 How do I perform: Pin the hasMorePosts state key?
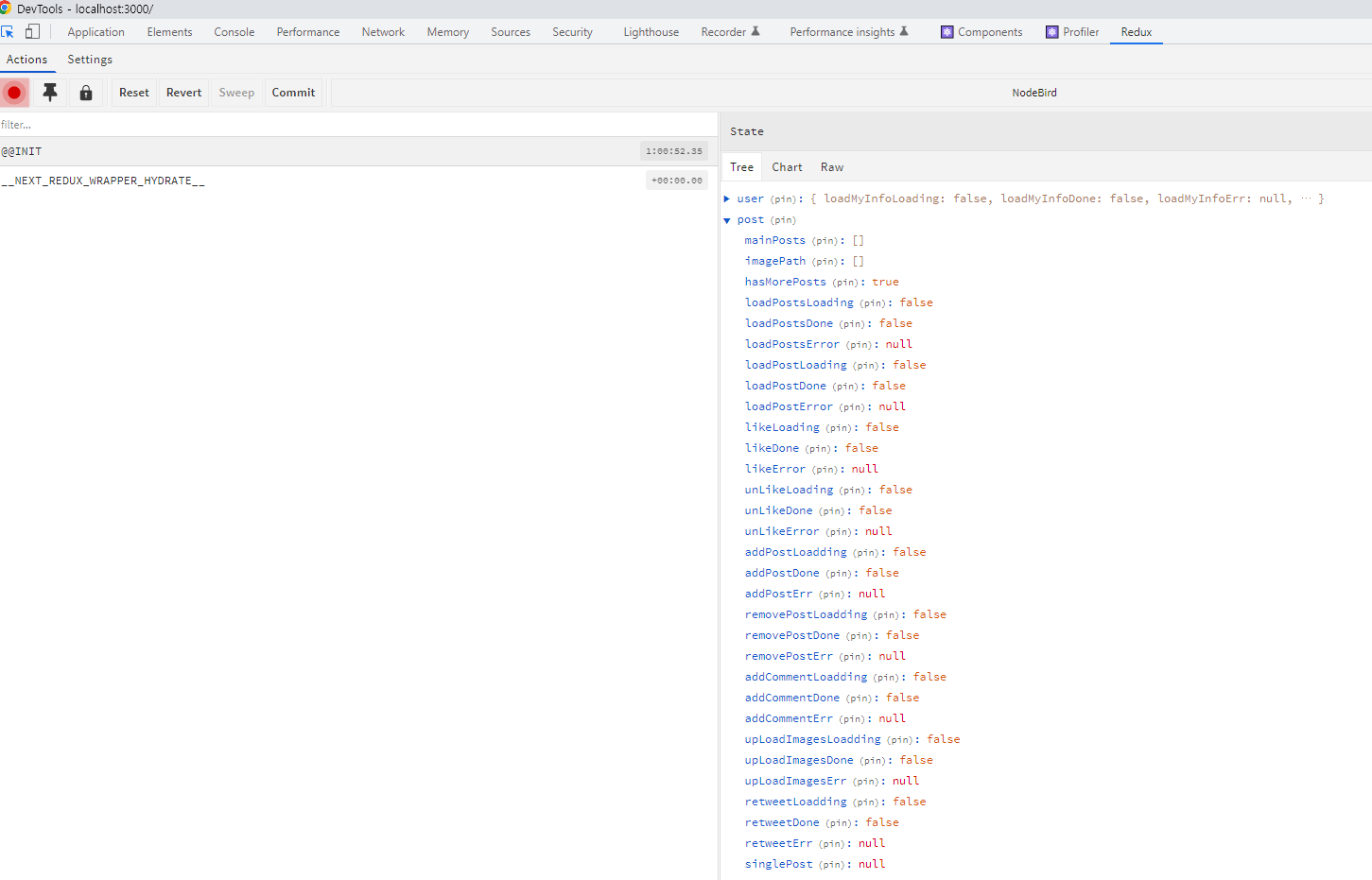pos(846,283)
